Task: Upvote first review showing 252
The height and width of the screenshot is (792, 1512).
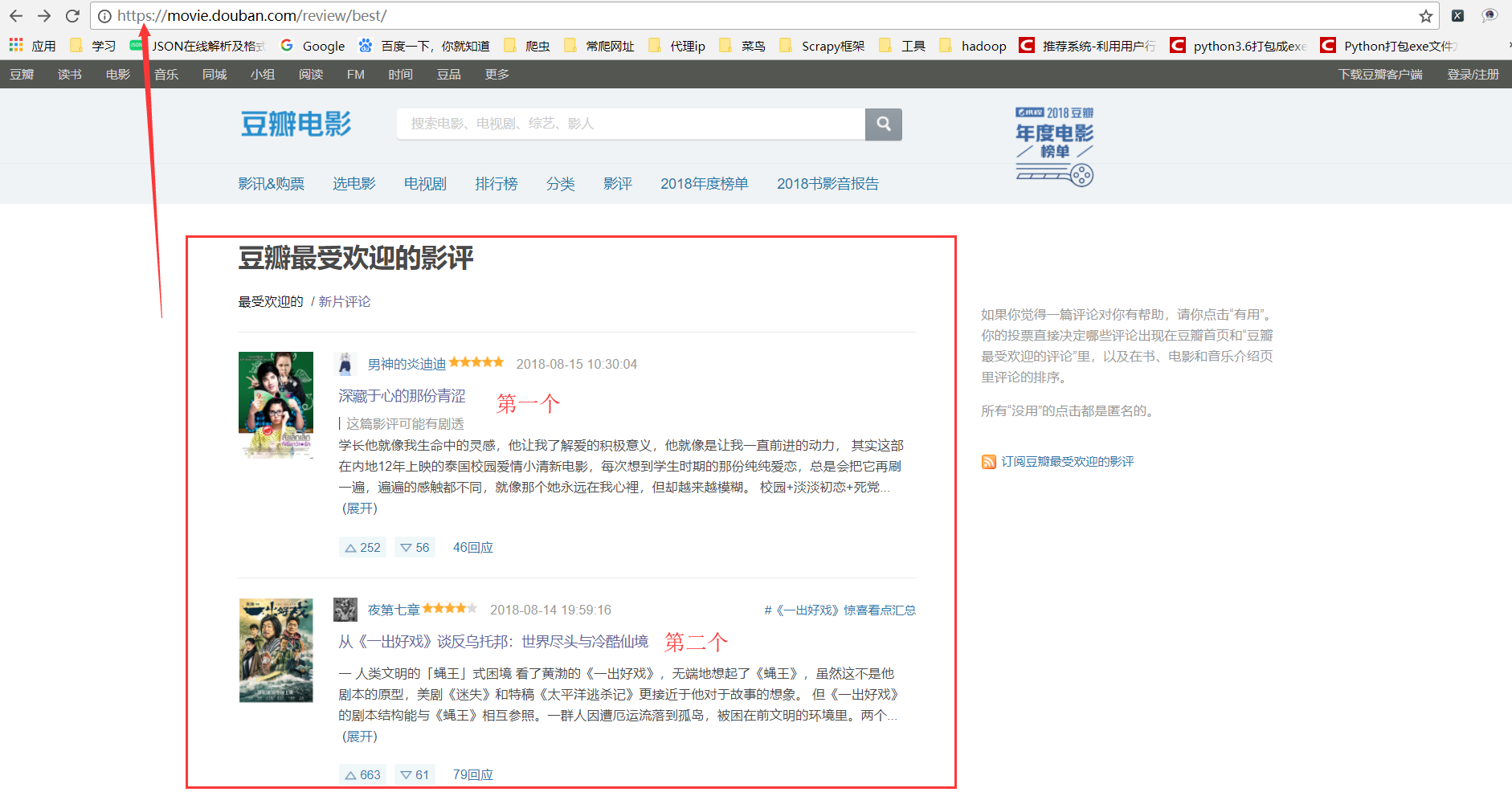Action: click(x=362, y=548)
